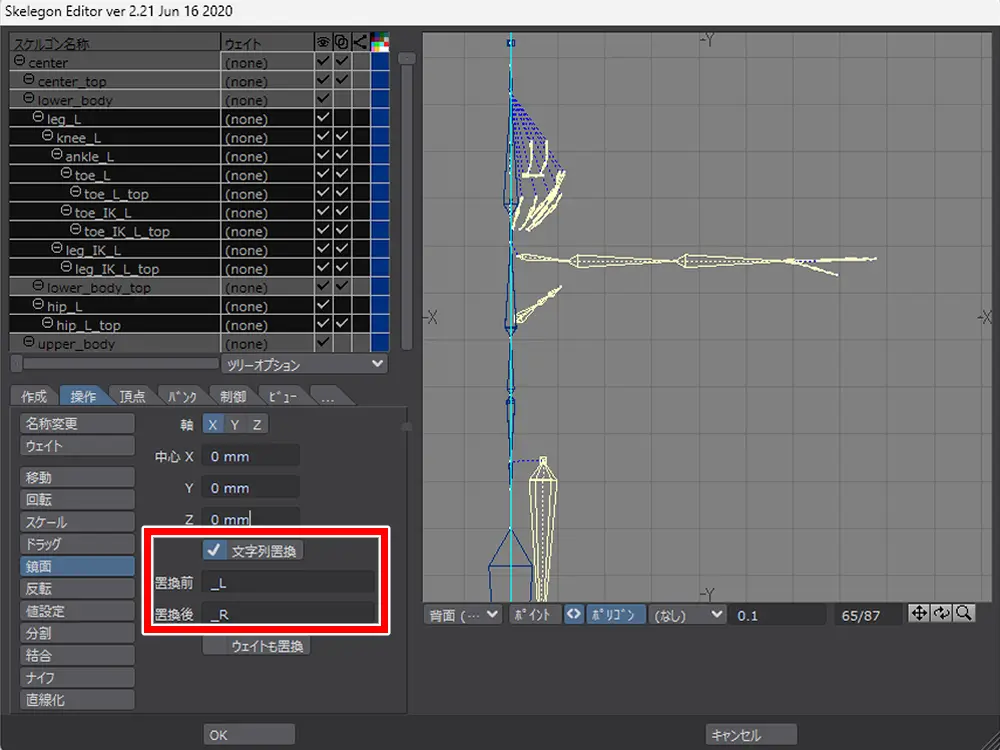Click the viewport rotate icon
Viewport: 1000px width, 750px height.
tap(942, 614)
